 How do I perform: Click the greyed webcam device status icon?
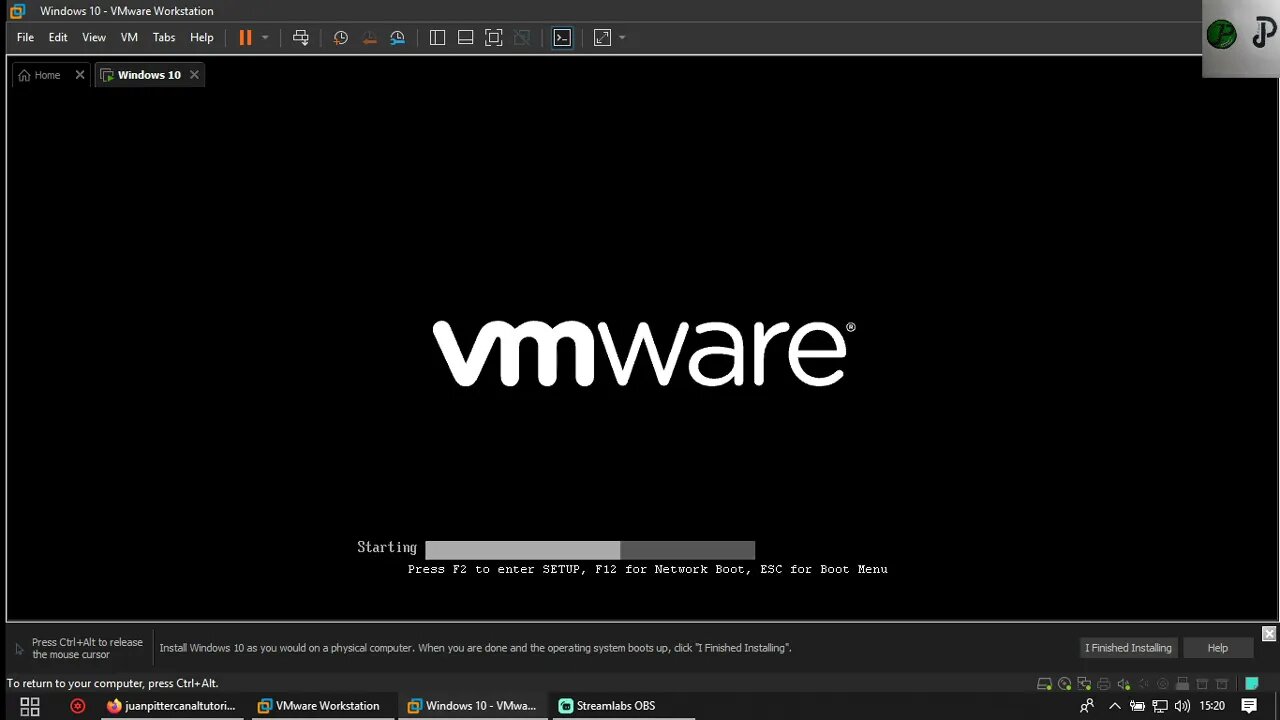tap(1162, 684)
